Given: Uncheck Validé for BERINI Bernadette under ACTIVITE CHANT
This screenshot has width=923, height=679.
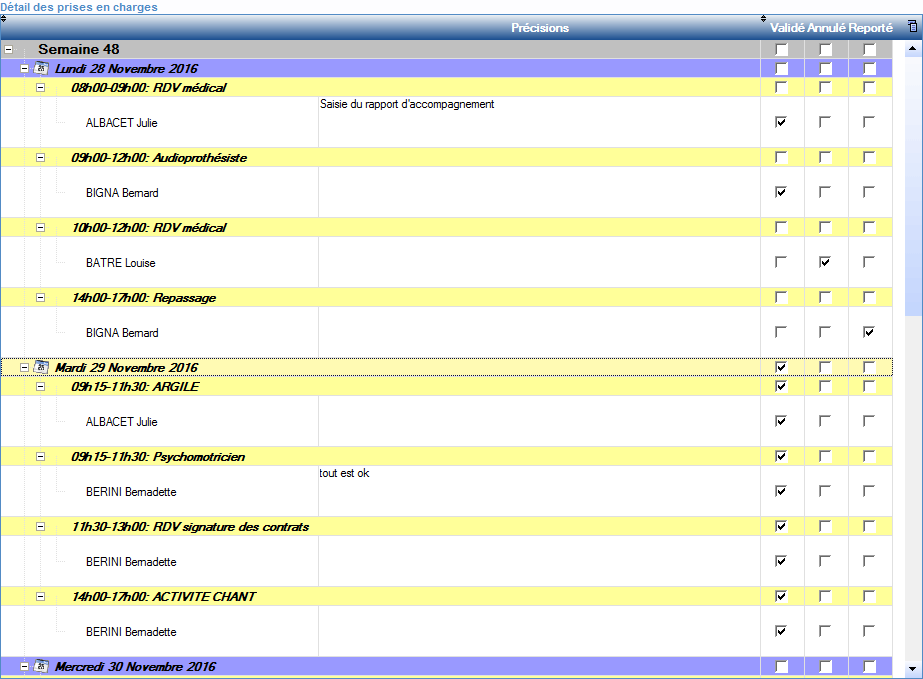Looking at the screenshot, I should tap(781, 631).
